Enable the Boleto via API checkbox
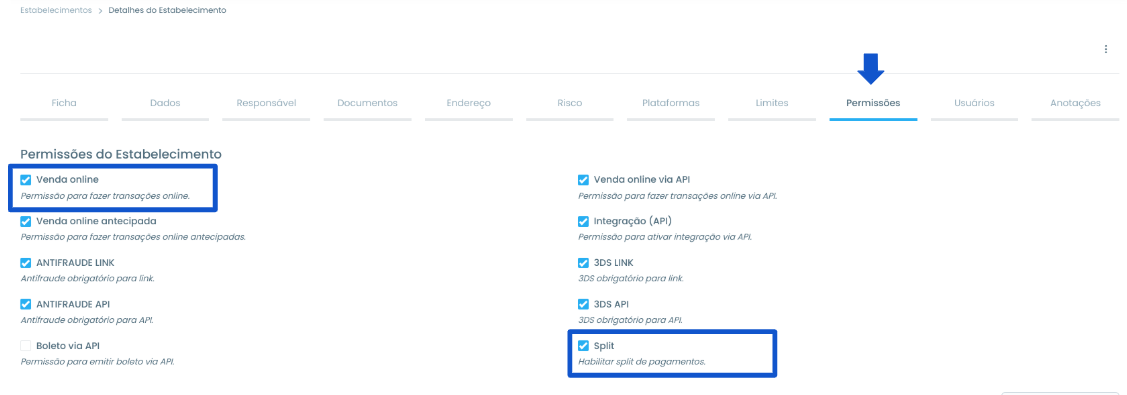1127x395 pixels. point(26,346)
